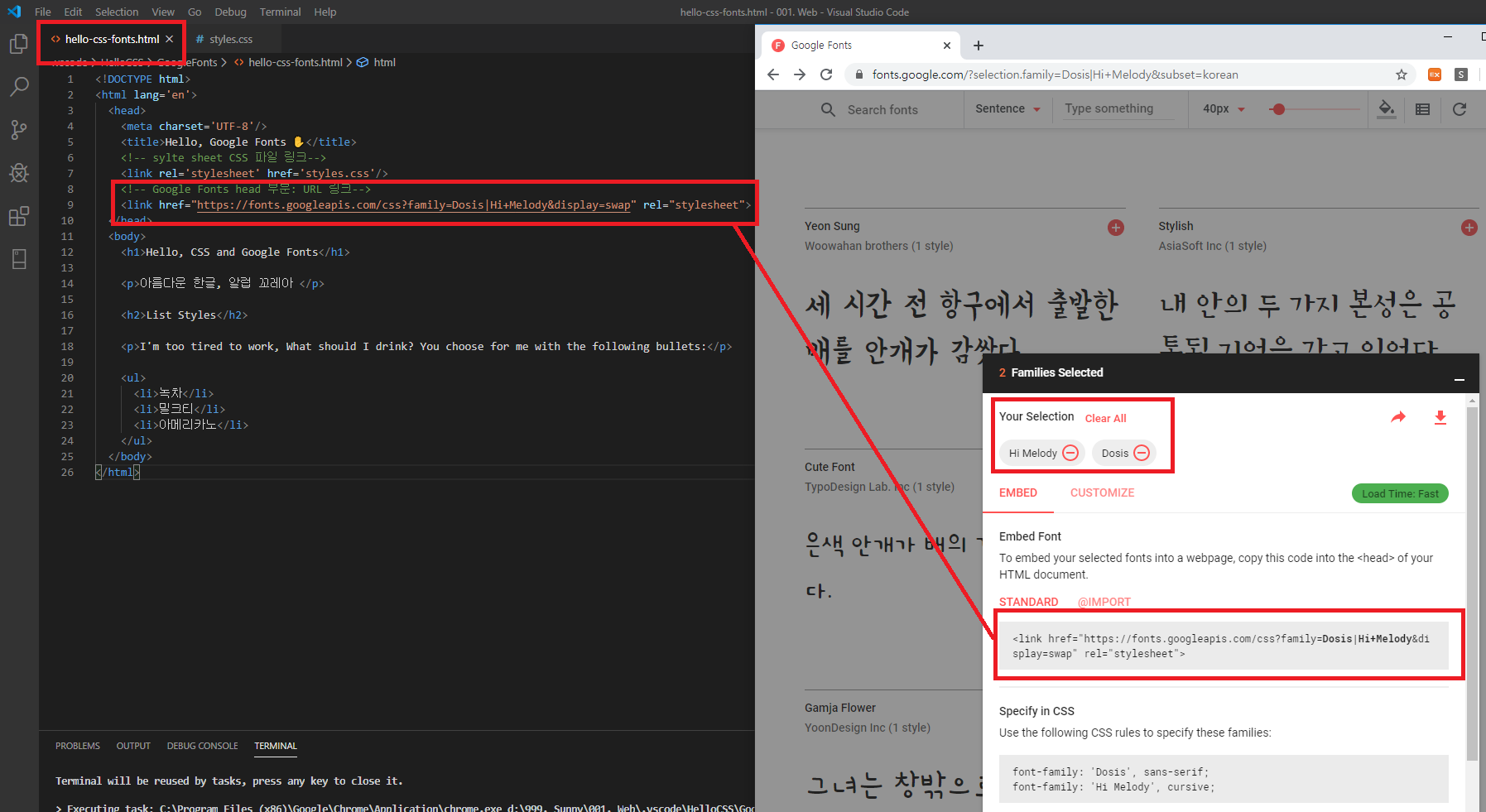This screenshot has width=1486, height=812.
Task: Open the Debug menu
Action: [x=230, y=12]
